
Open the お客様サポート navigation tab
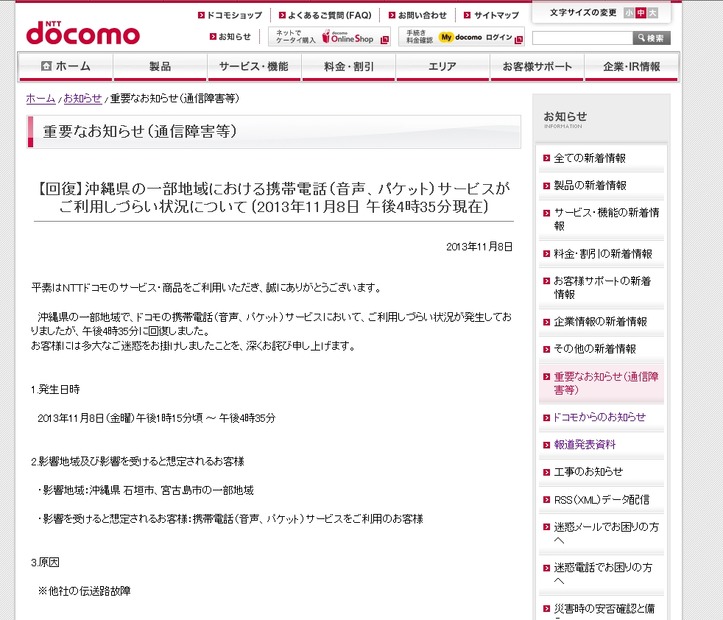[x=537, y=66]
